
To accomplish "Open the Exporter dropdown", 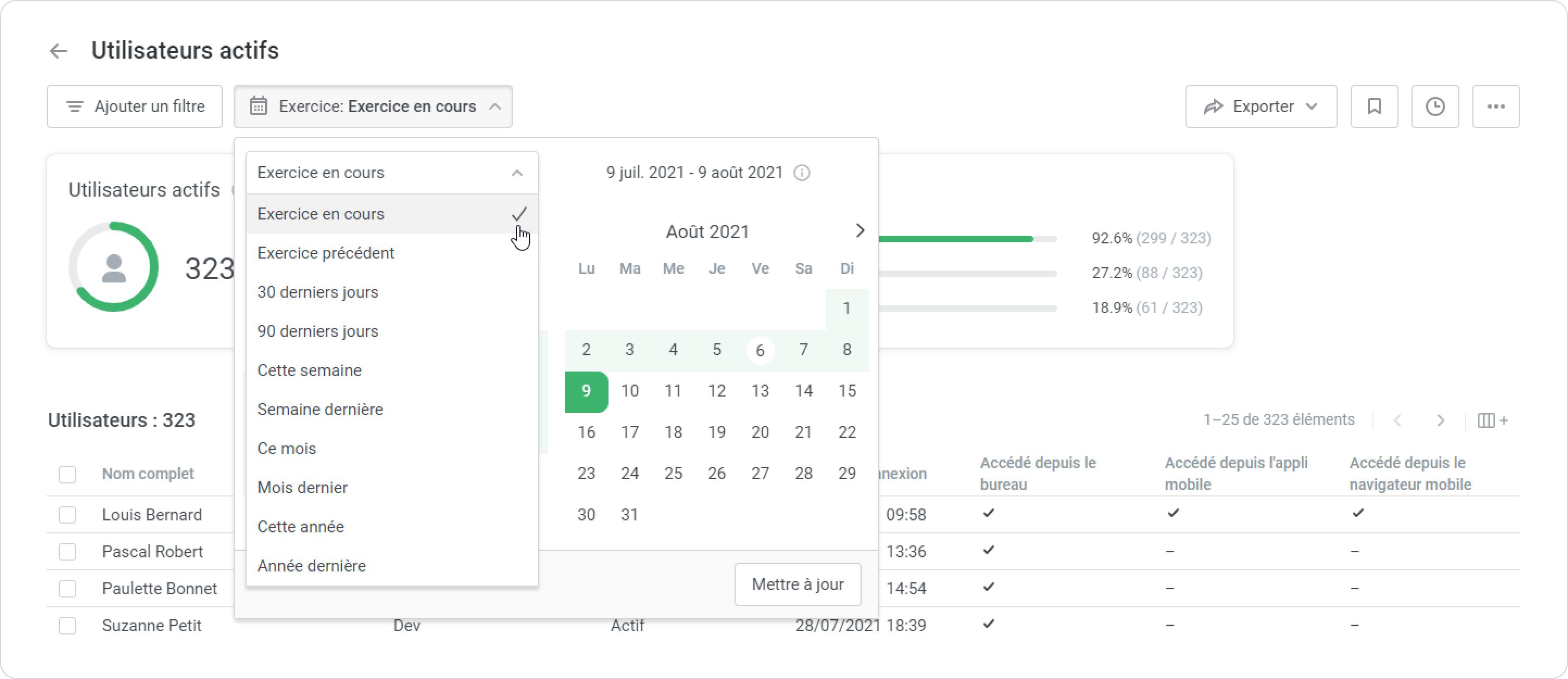I will pos(1260,106).
